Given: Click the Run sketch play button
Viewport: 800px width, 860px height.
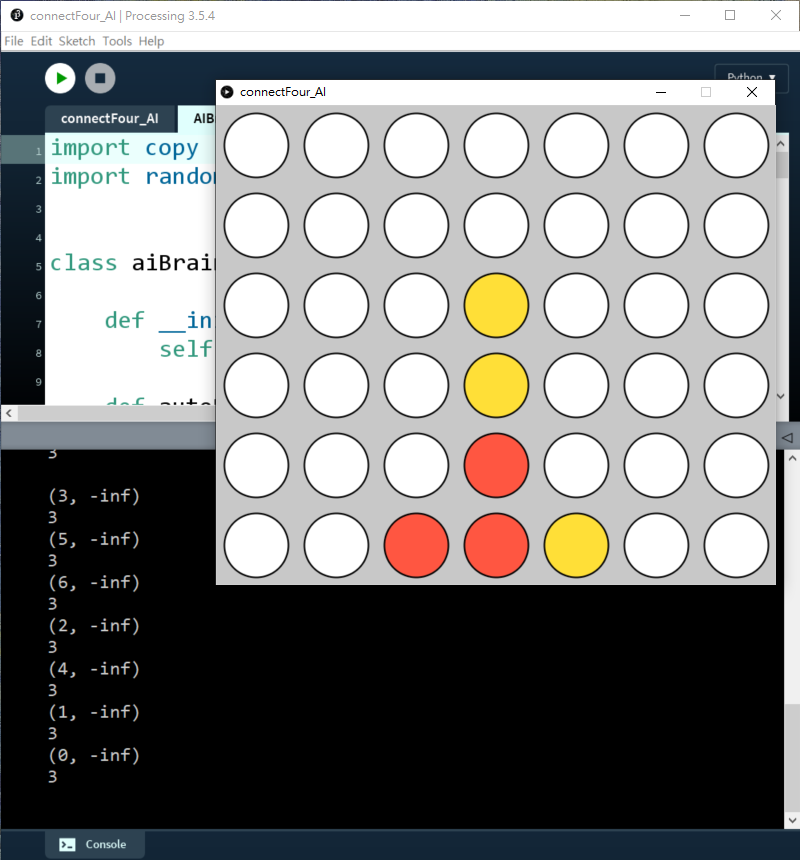Looking at the screenshot, I should (x=60, y=78).
